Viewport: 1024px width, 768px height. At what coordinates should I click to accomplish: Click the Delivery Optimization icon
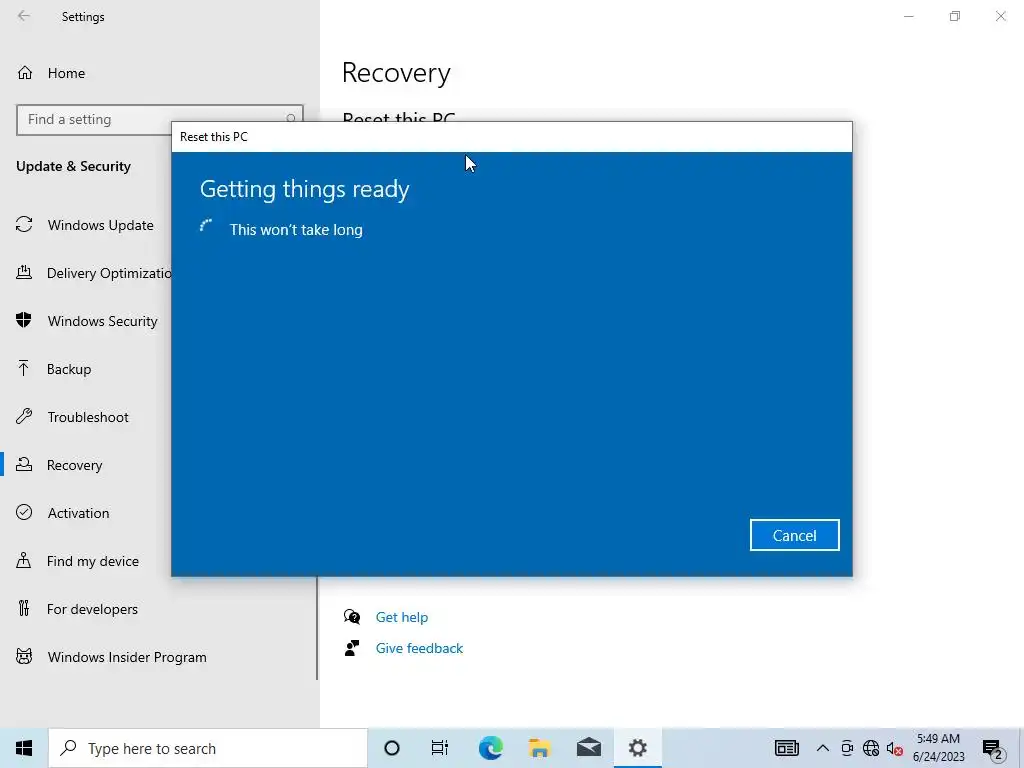[x=24, y=272]
